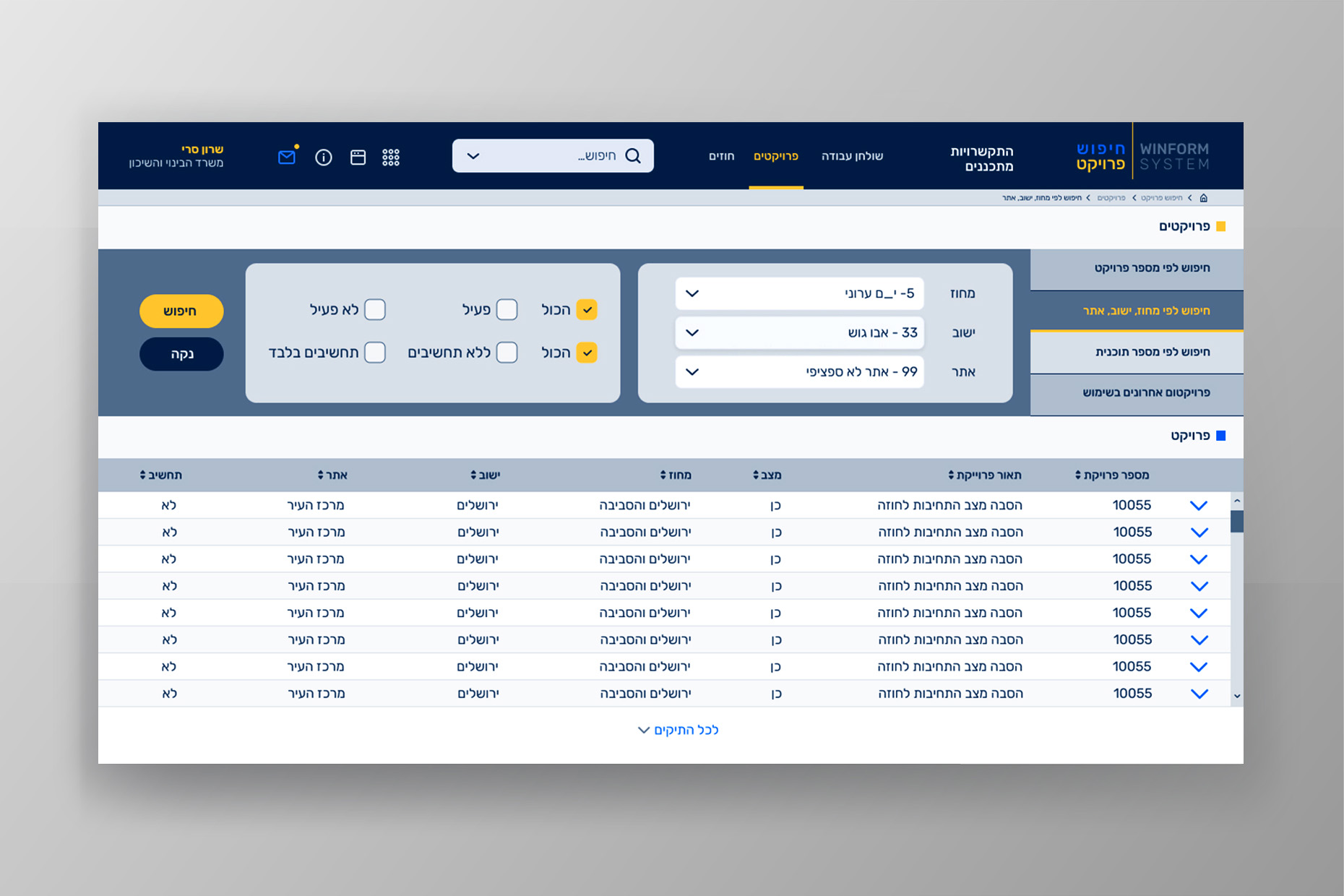Check the לא פעיל checkbox
Image resolution: width=1344 pixels, height=896 pixels.
(x=375, y=310)
